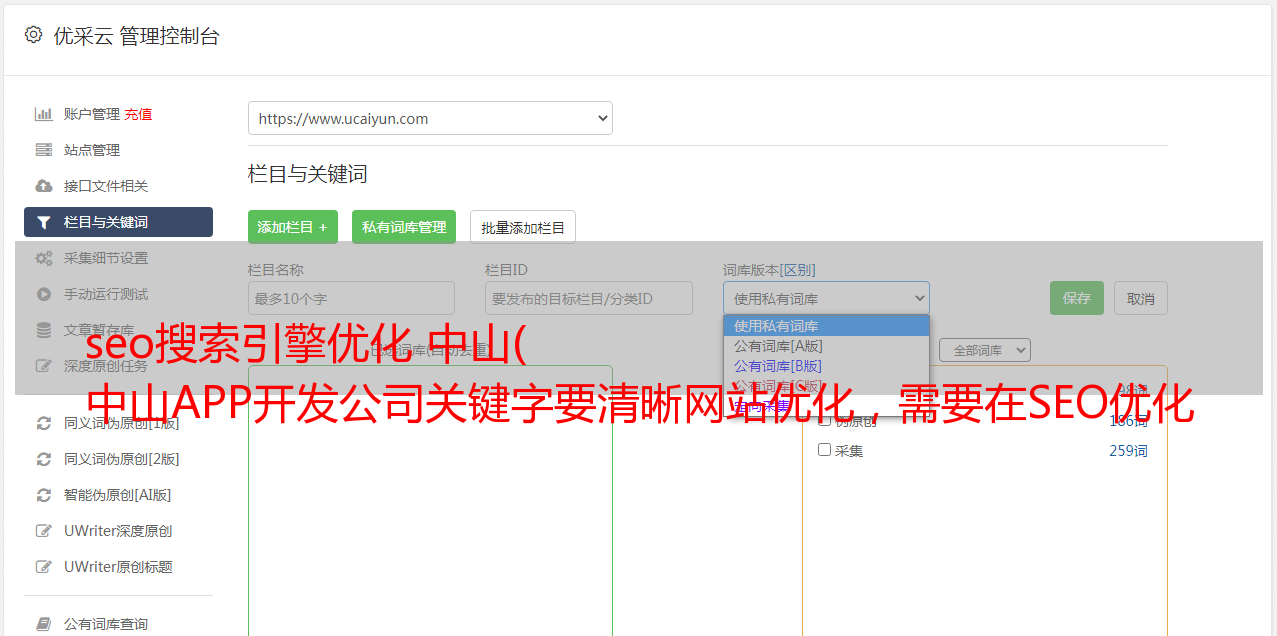Image resolution: width=1277 pixels, height=636 pixels.
Task: Click the cloud upload icon beside 接口文件相关
Action: pos(44,186)
